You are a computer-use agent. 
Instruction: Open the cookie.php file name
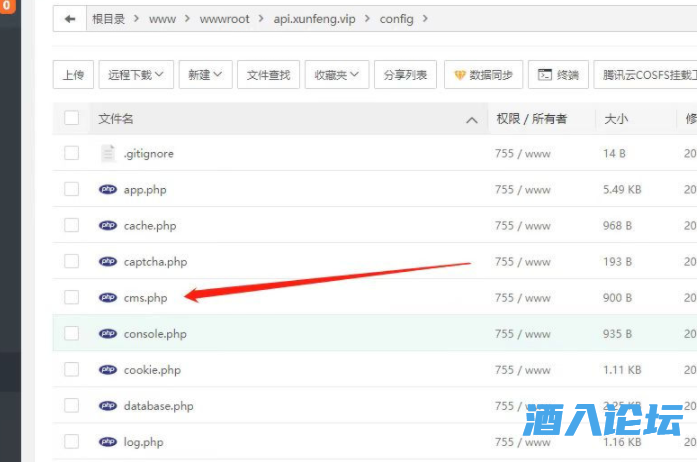click(x=152, y=370)
